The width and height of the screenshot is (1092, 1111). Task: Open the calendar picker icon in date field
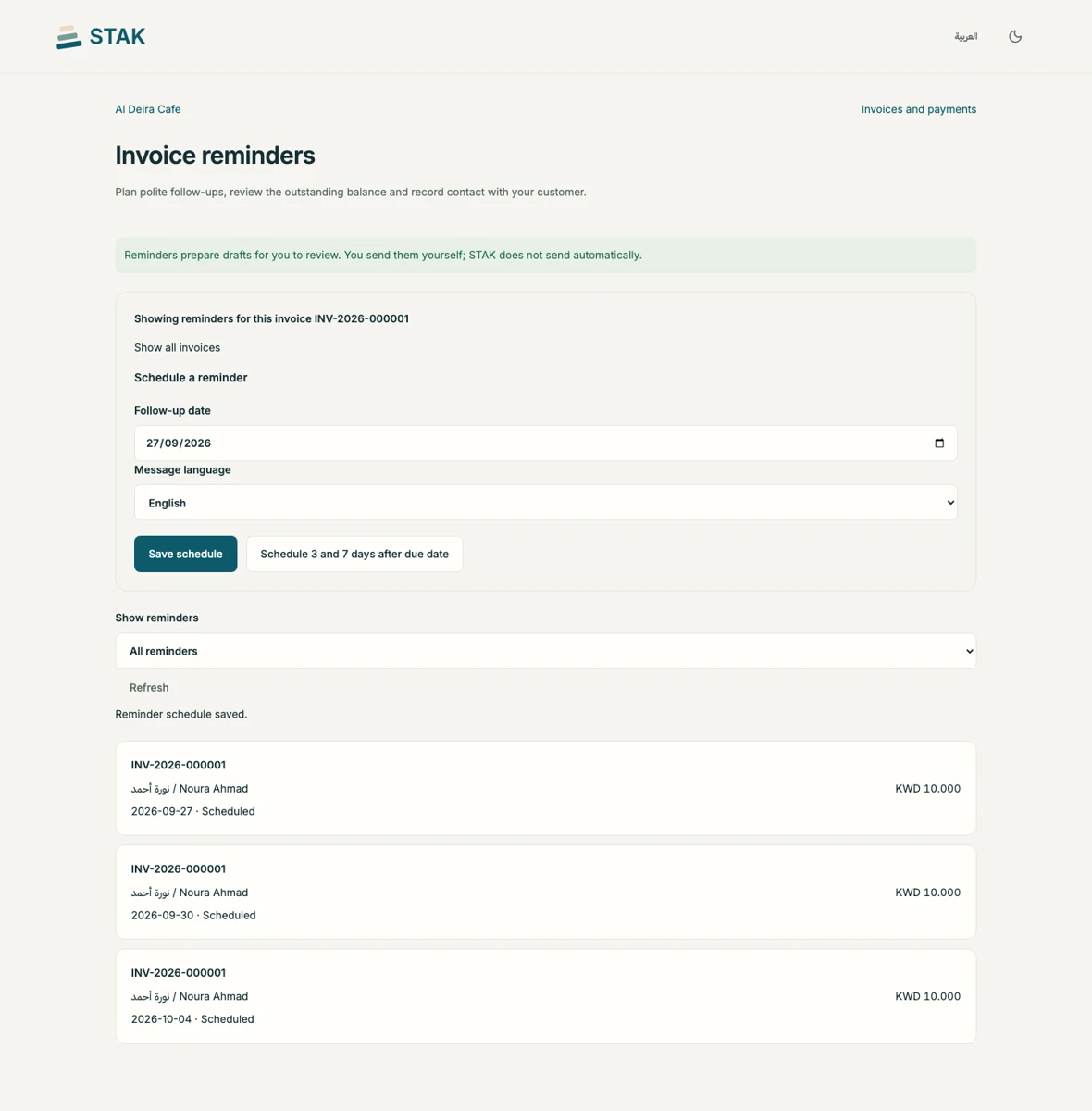(x=939, y=443)
